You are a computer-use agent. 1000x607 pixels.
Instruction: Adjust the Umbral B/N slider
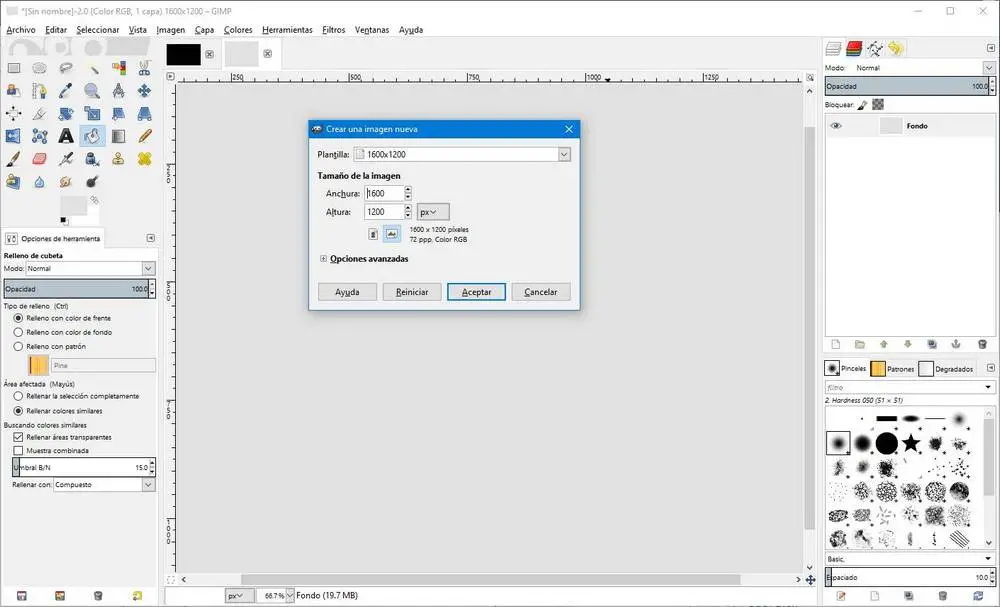pyautogui.click(x=80, y=467)
